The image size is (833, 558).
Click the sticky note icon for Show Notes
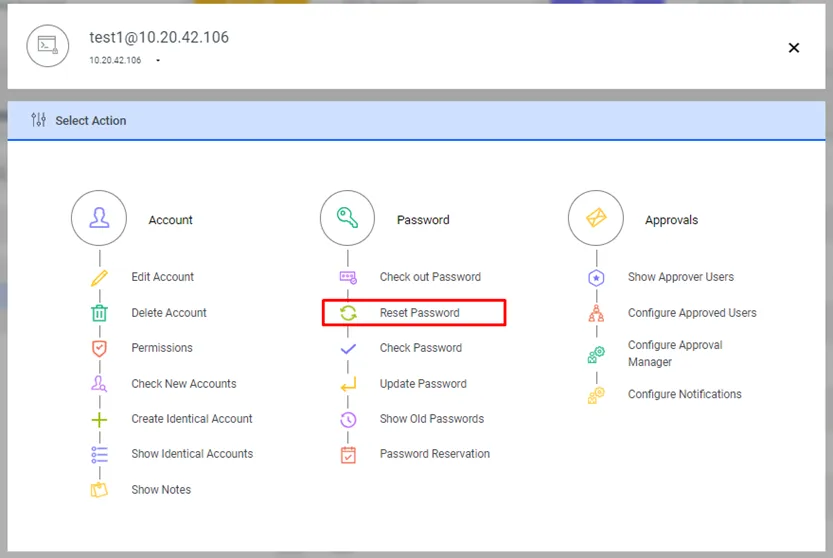[99, 489]
